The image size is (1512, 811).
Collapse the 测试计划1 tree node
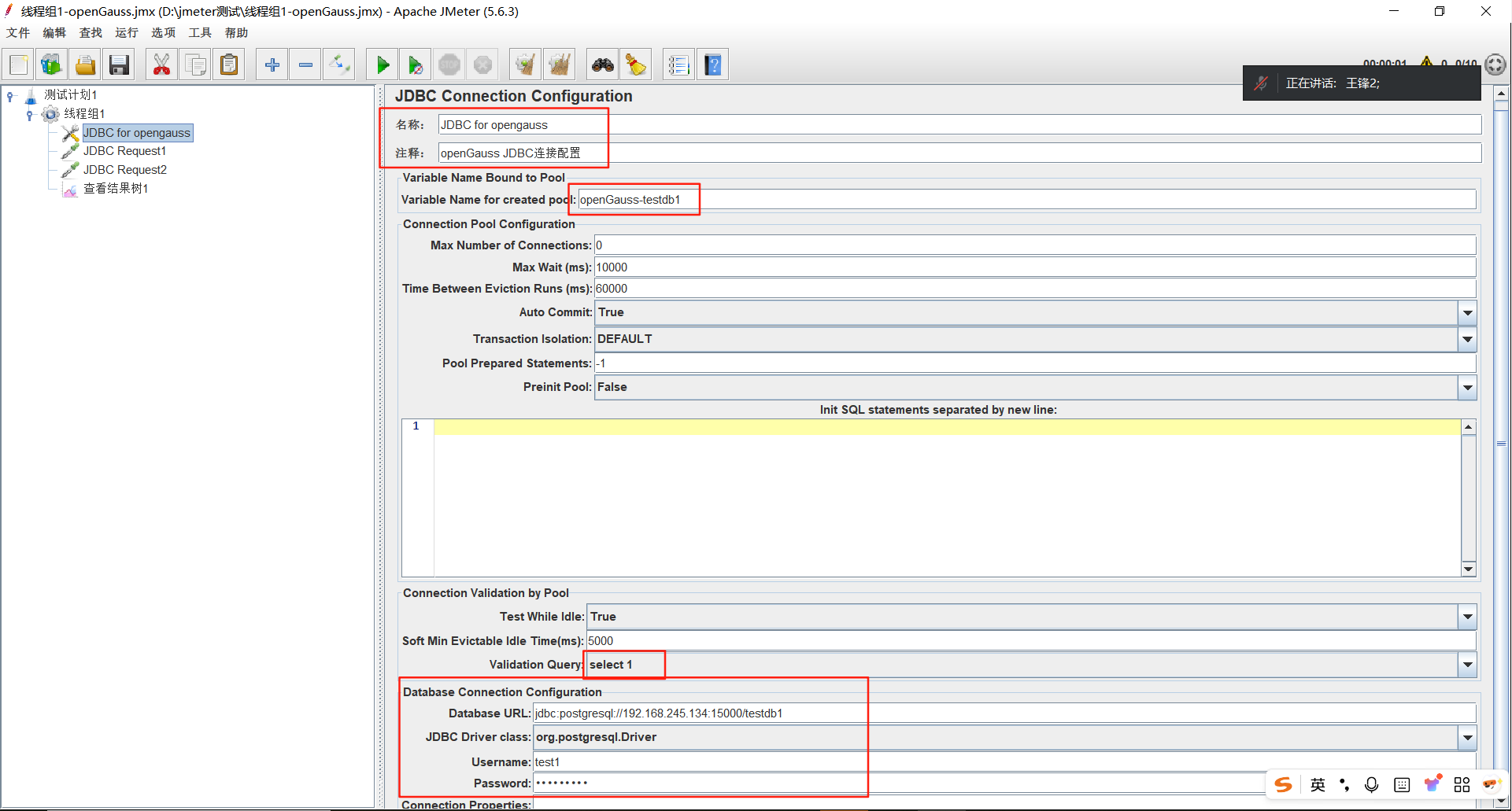pyautogui.click(x=10, y=96)
